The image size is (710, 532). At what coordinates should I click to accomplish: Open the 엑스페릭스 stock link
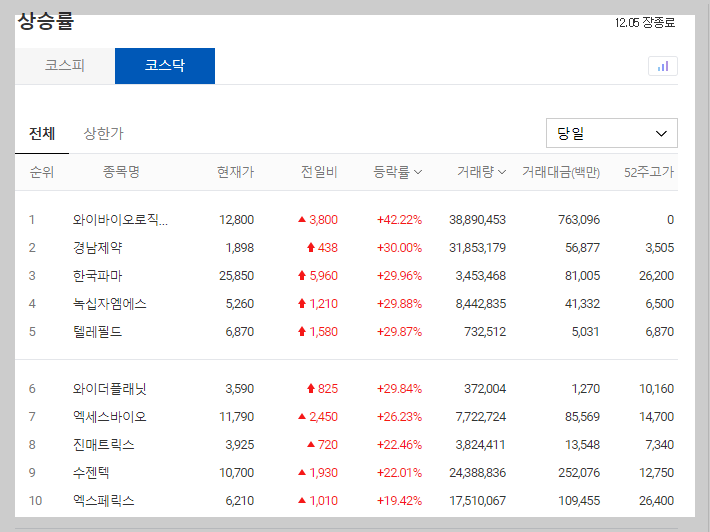(104, 501)
